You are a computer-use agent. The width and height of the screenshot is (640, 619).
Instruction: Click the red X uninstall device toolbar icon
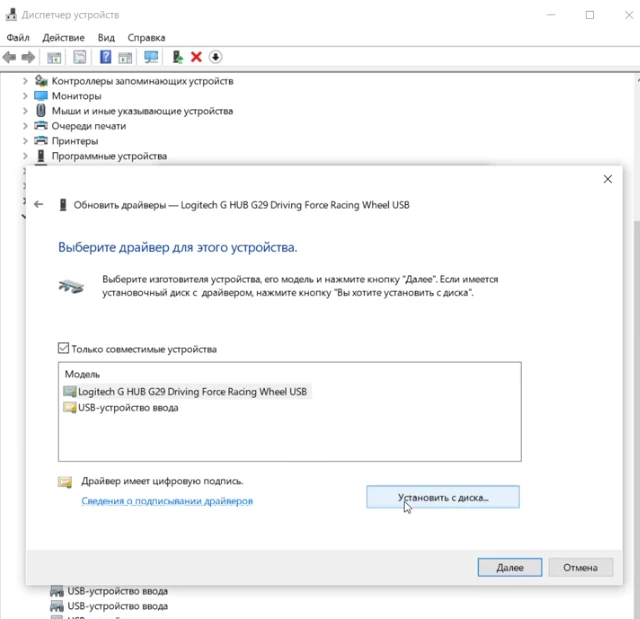click(x=196, y=57)
